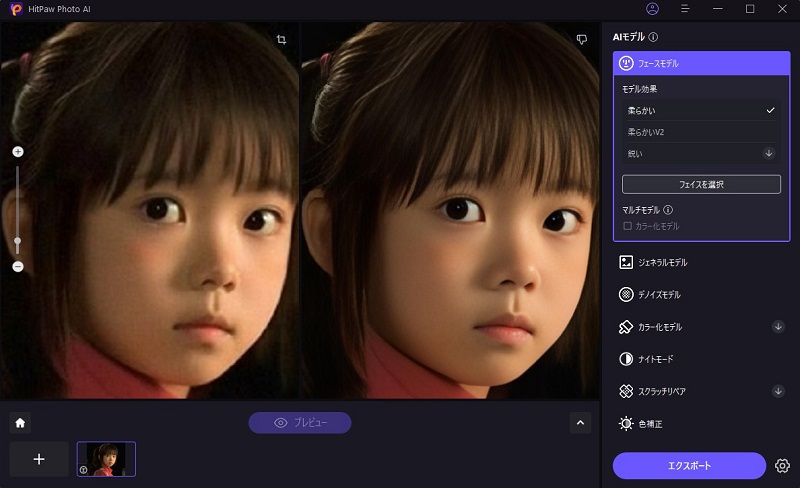Click the HitPaw Photo AI logo

16,9
